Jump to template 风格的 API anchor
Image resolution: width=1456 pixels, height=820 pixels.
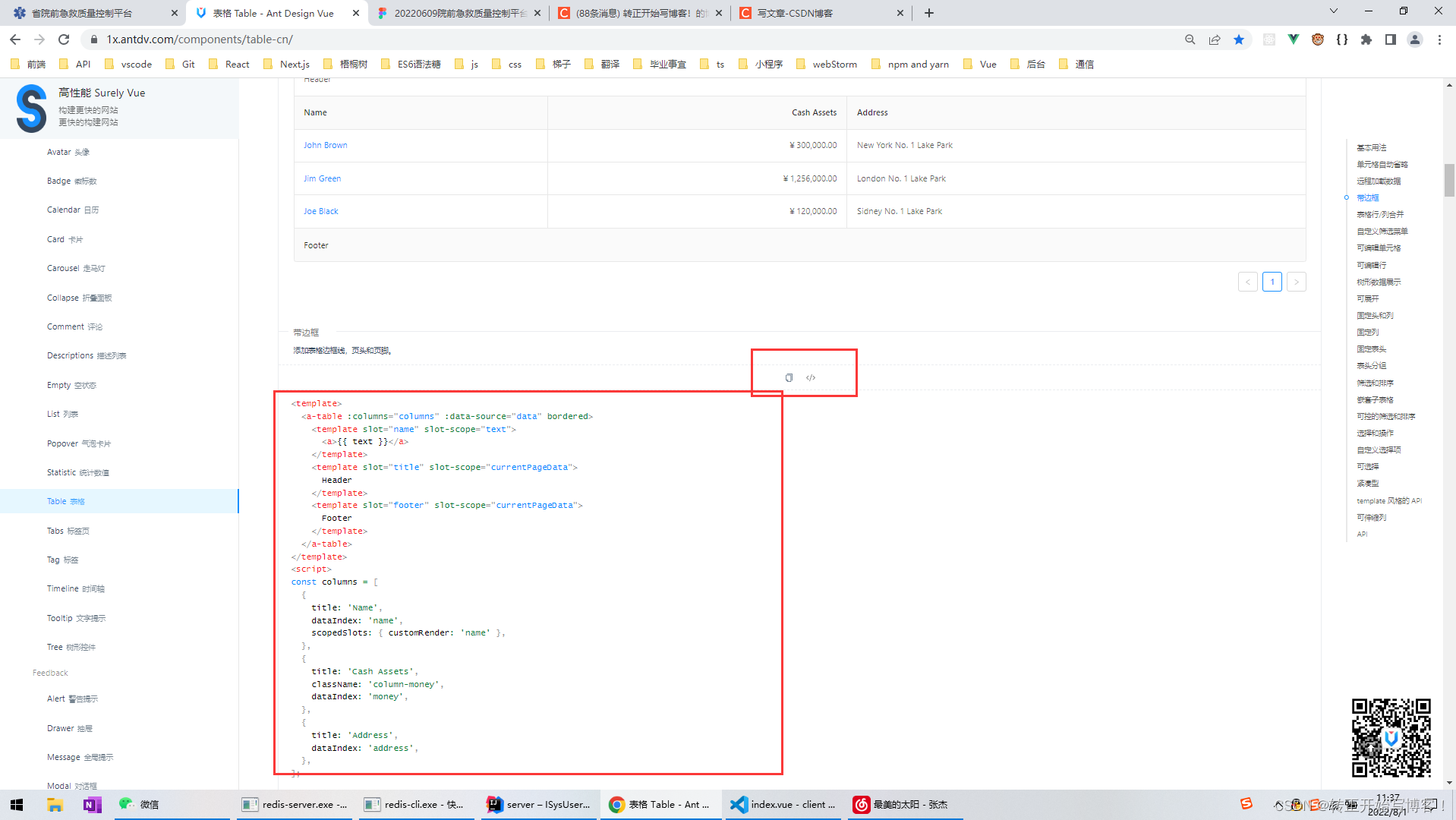(x=1389, y=500)
